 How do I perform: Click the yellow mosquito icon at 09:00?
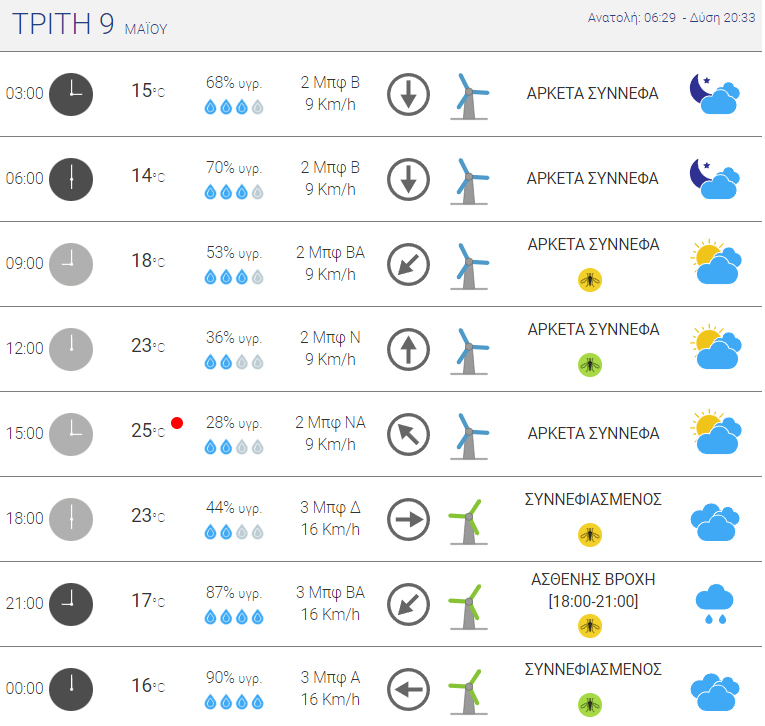pos(590,280)
